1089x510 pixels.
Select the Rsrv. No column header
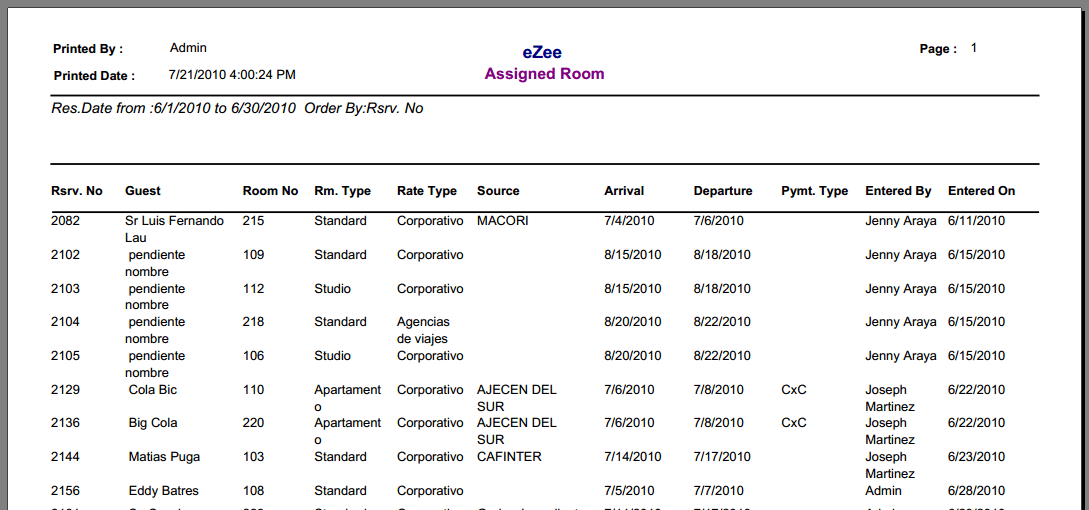(x=76, y=190)
